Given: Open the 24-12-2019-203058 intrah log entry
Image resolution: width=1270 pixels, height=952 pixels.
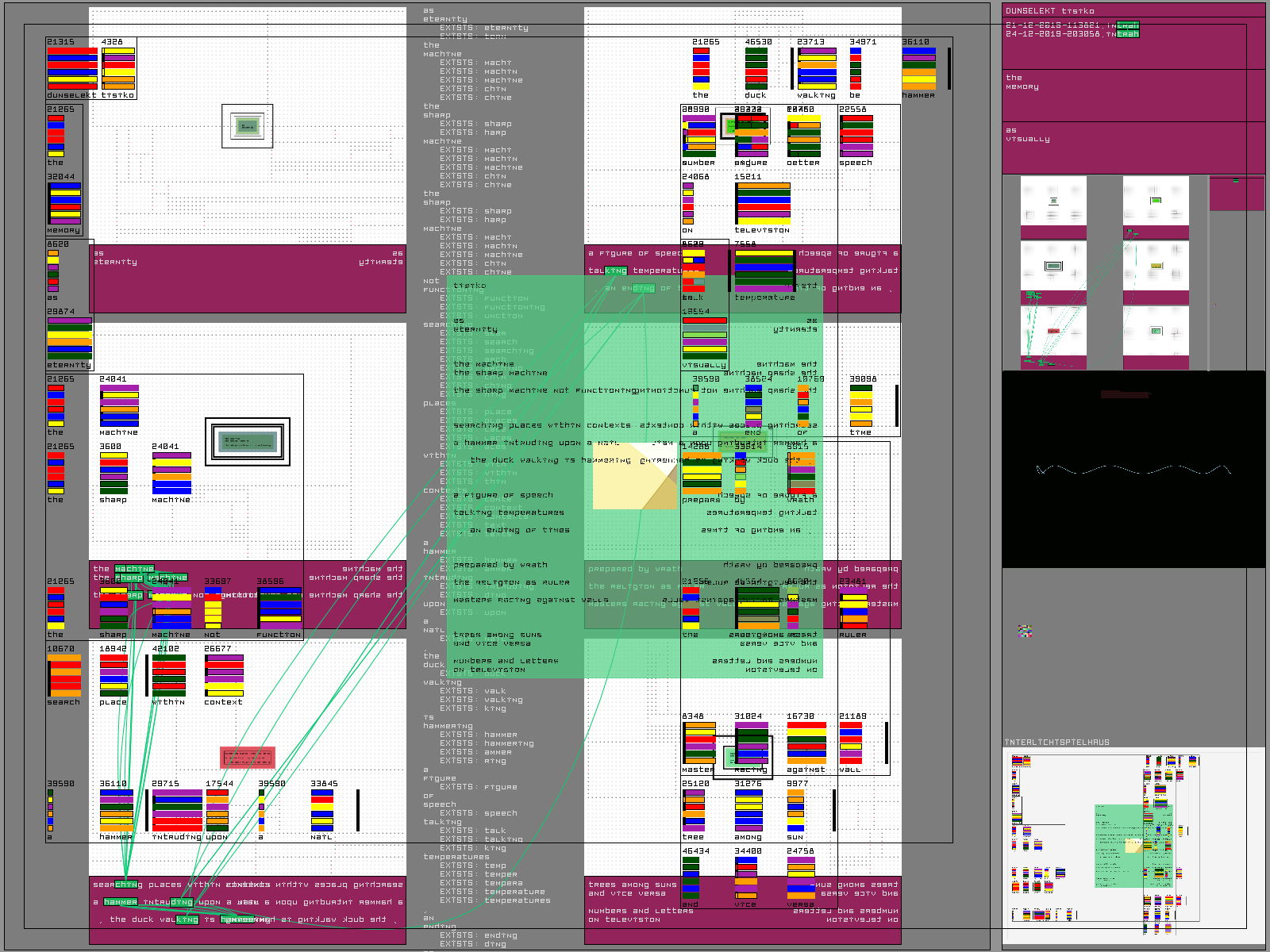Looking at the screenshot, I should (x=1072, y=34).
